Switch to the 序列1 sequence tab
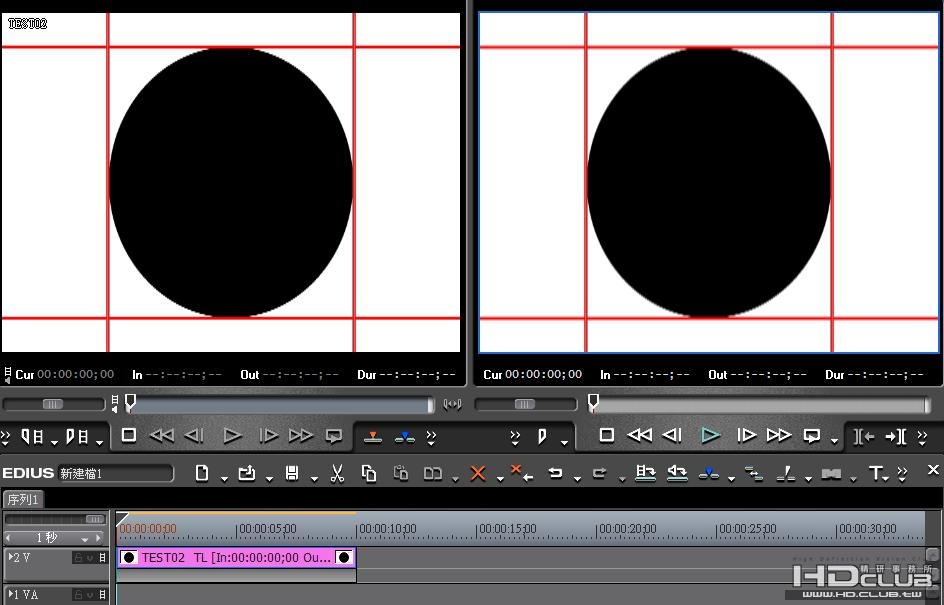Viewport: 944px width, 605px height. [x=23, y=500]
